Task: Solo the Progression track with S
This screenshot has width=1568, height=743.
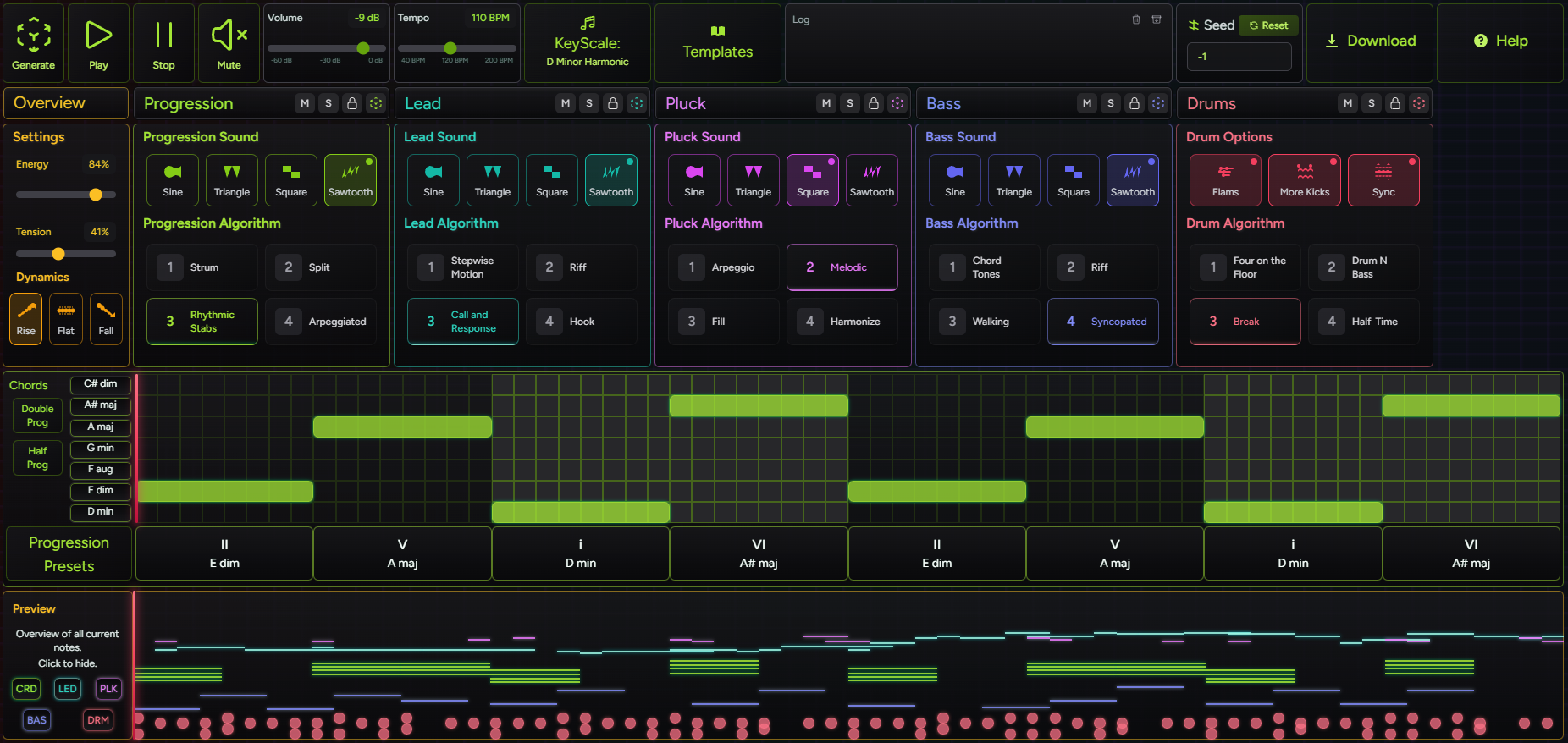Action: (329, 103)
